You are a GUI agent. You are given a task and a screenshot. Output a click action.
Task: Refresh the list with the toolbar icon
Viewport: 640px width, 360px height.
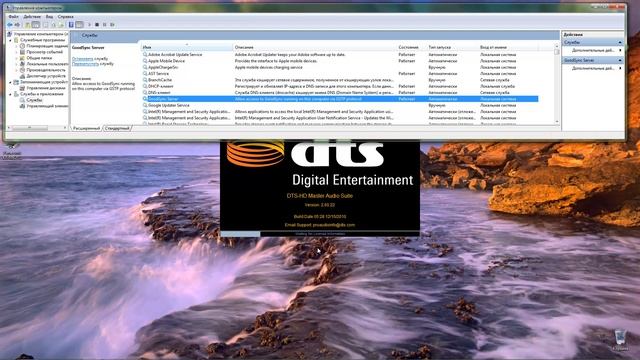[x=53, y=25]
